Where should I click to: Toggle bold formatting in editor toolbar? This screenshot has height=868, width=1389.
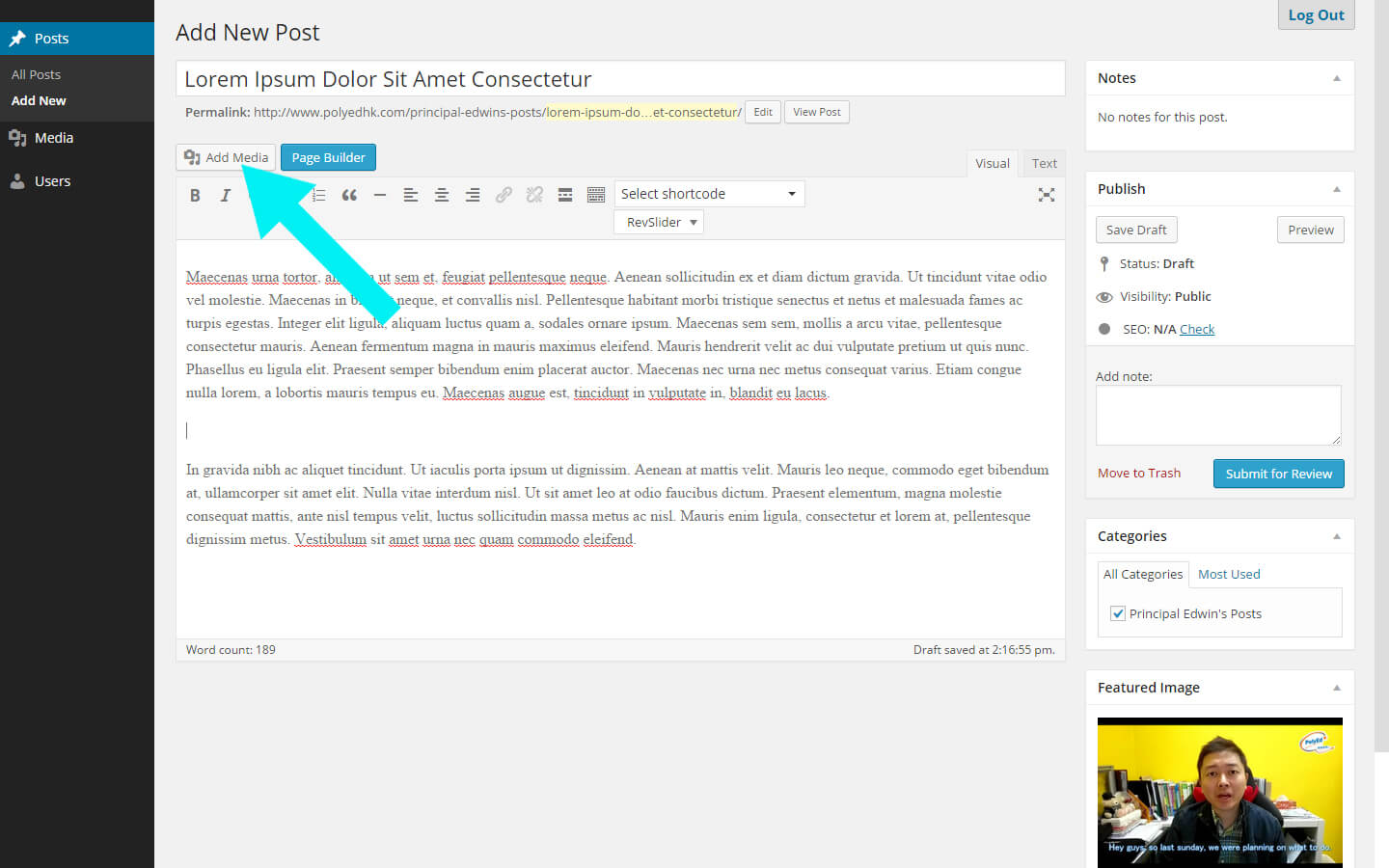[x=195, y=195]
